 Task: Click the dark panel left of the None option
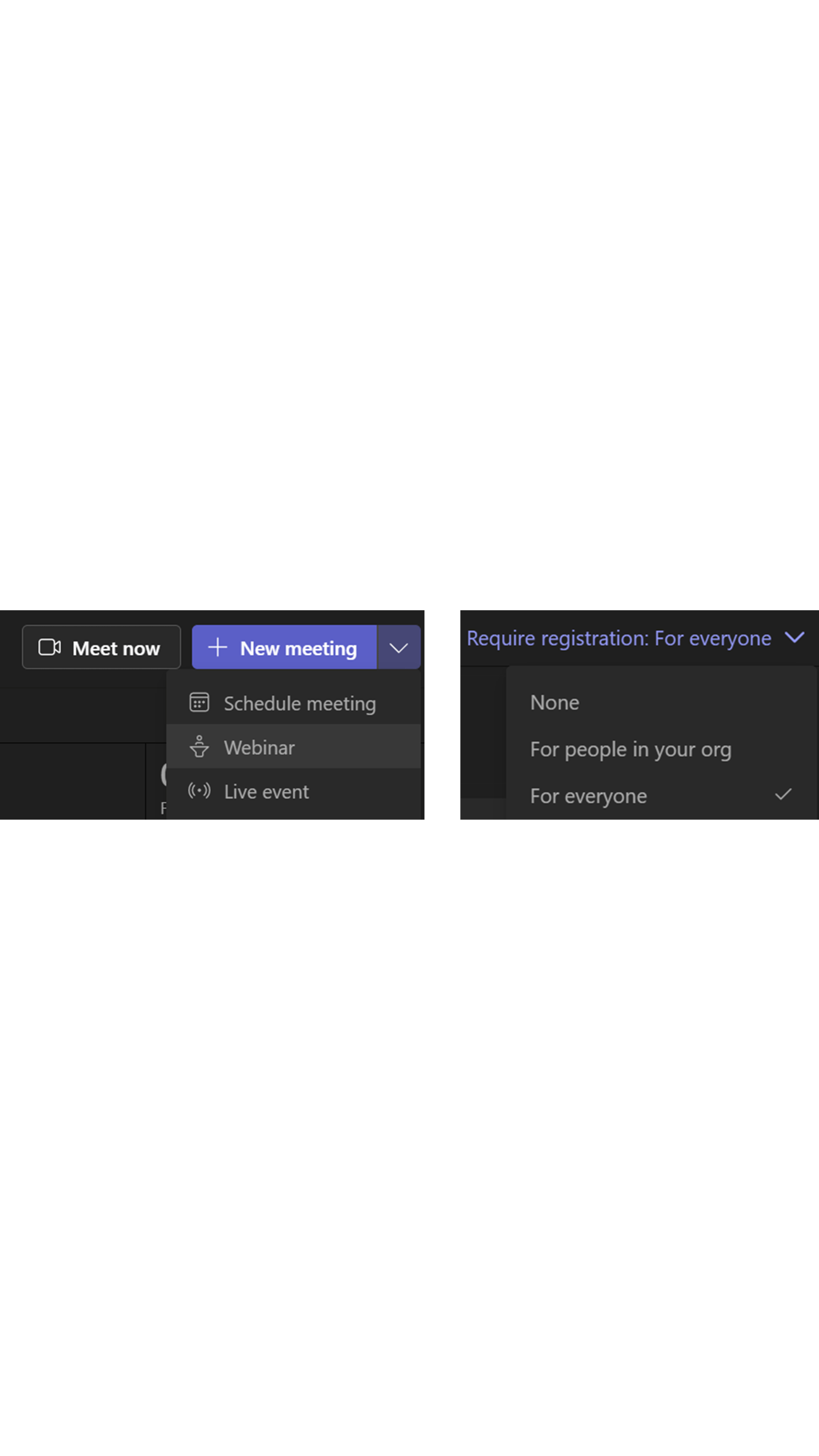482,732
